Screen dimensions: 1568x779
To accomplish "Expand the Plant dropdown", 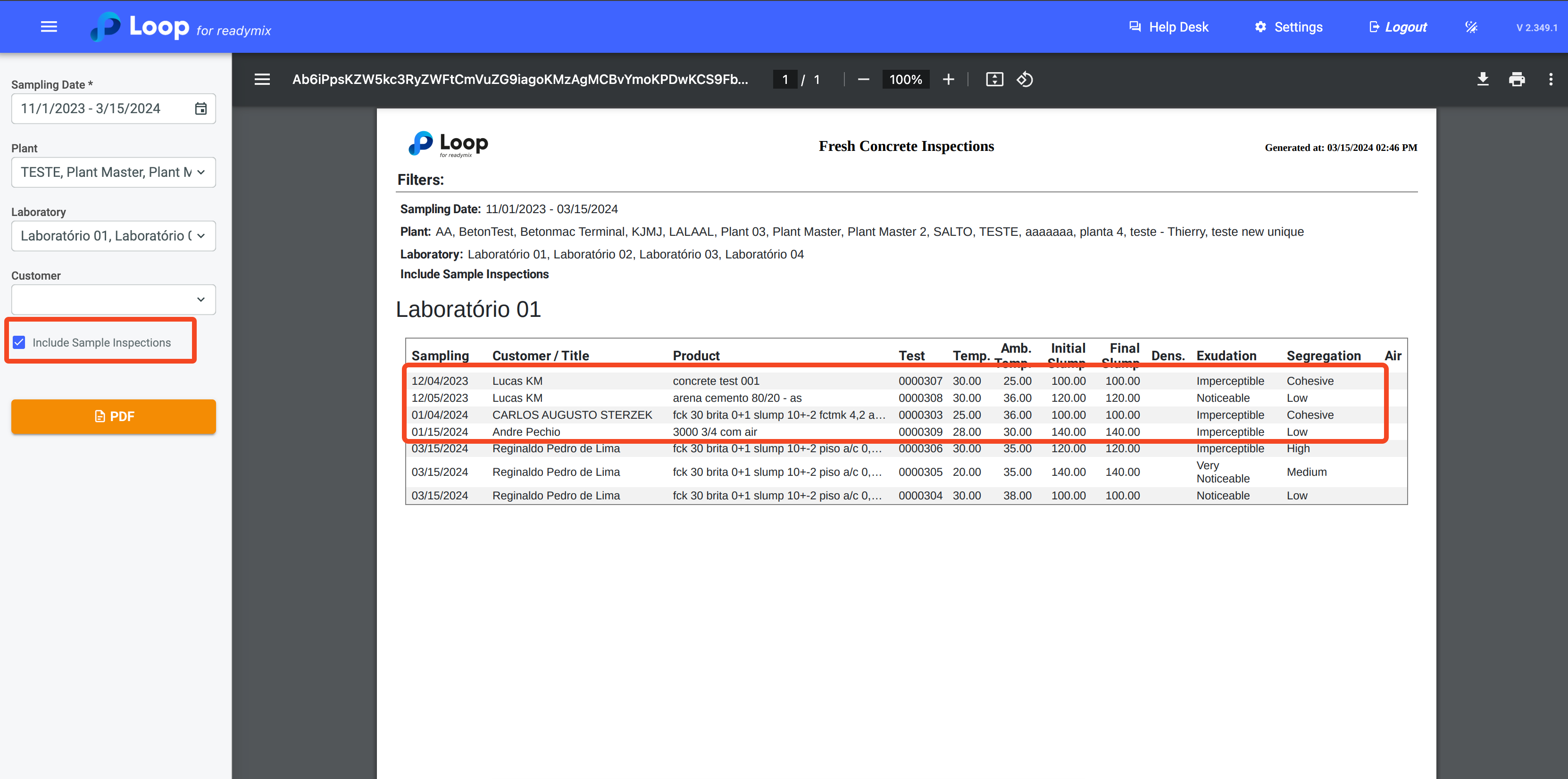I will click(113, 172).
